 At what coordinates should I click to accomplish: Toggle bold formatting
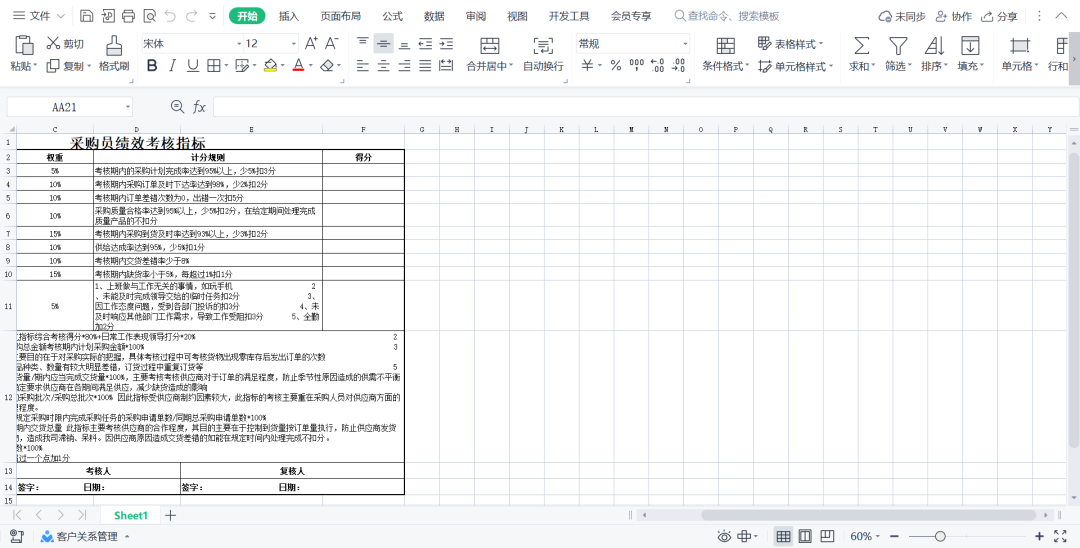[x=152, y=65]
